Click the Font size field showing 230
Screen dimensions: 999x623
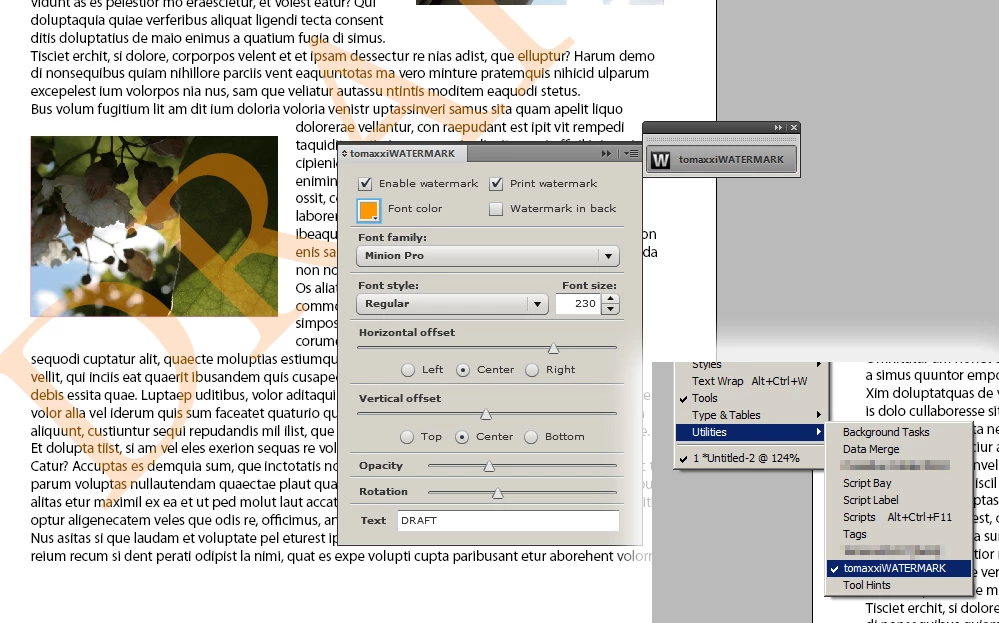[578, 304]
